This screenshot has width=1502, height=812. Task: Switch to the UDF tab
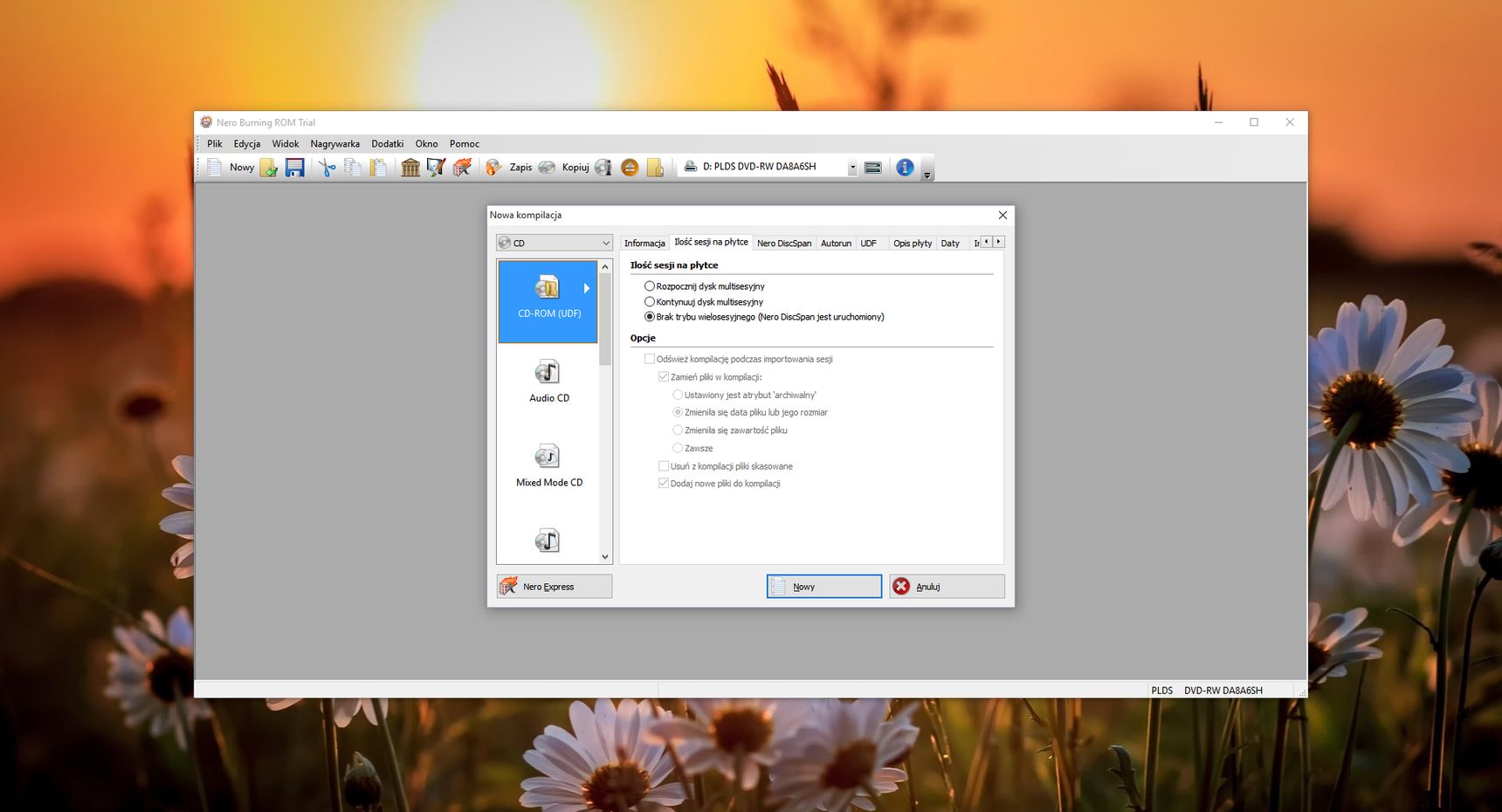point(869,244)
